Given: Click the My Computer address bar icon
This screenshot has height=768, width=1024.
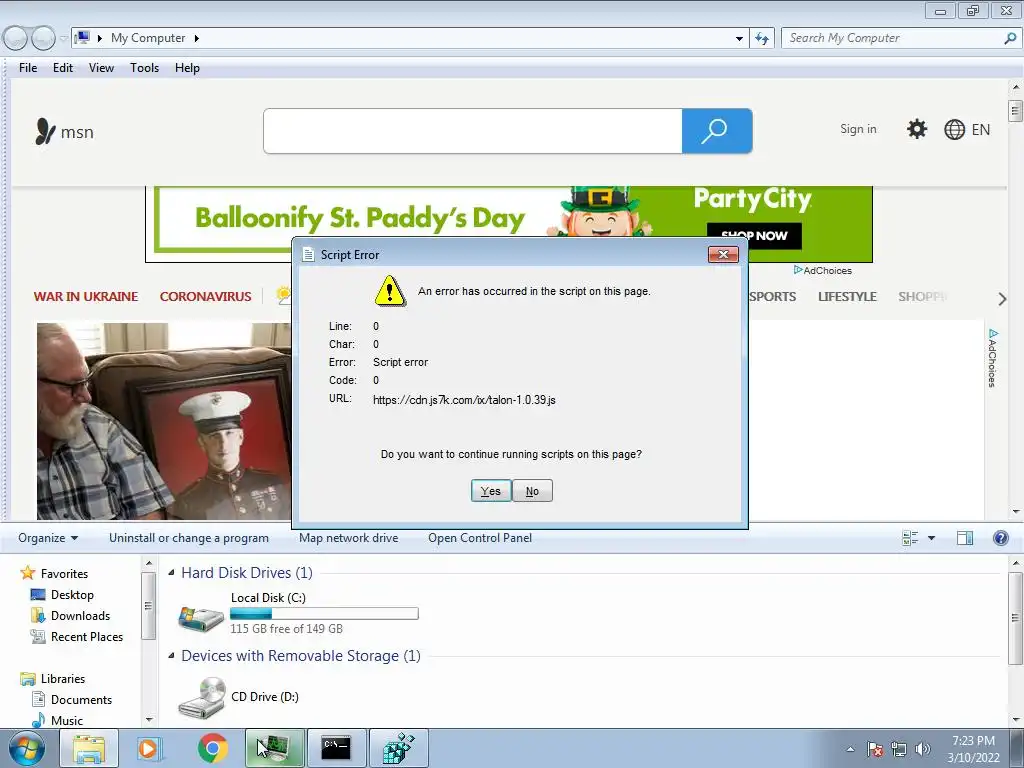Looking at the screenshot, I should point(82,37).
